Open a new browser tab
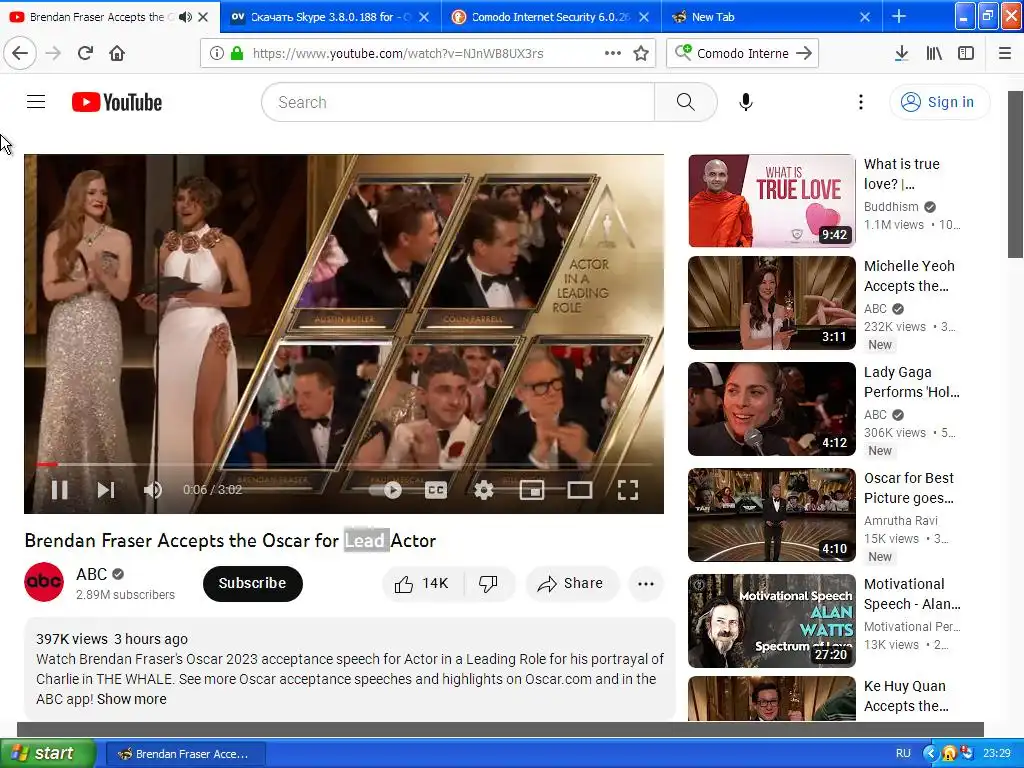The image size is (1024, 768). 899,16
